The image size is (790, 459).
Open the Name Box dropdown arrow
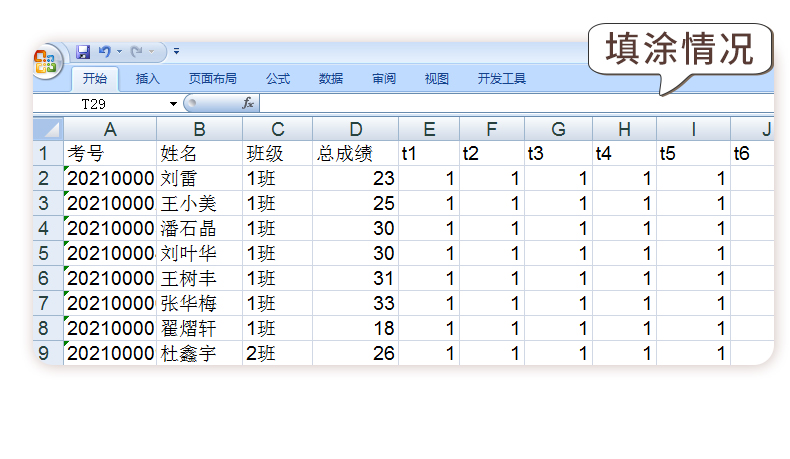point(173,104)
